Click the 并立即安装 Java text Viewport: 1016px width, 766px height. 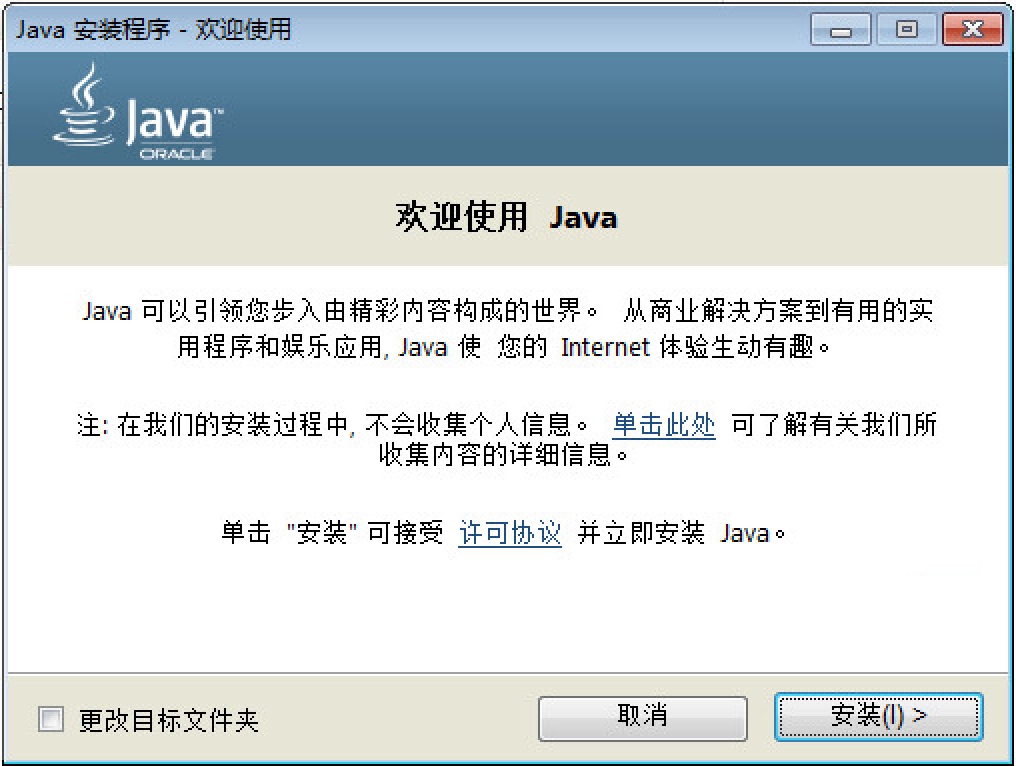coord(681,533)
